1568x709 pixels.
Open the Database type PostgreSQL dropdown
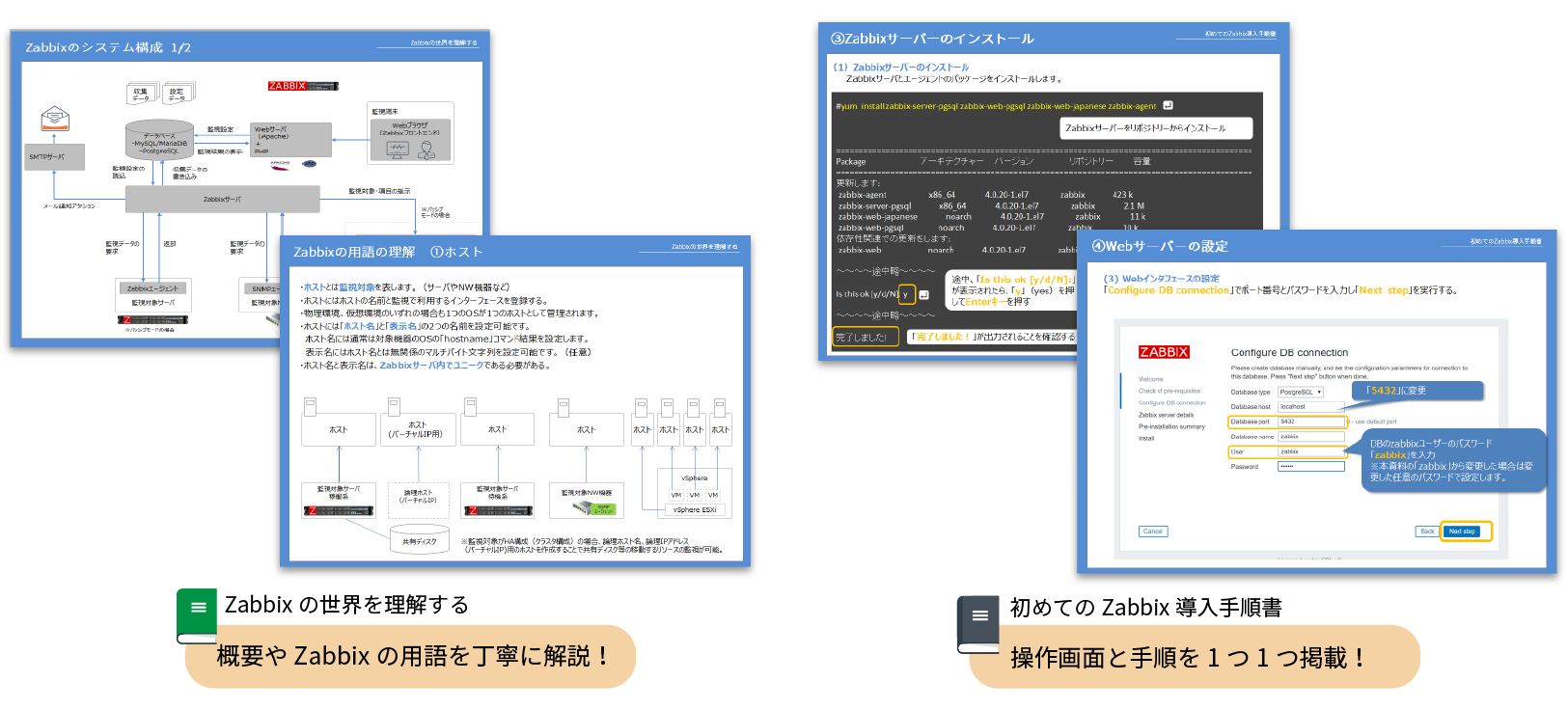pos(1302,392)
